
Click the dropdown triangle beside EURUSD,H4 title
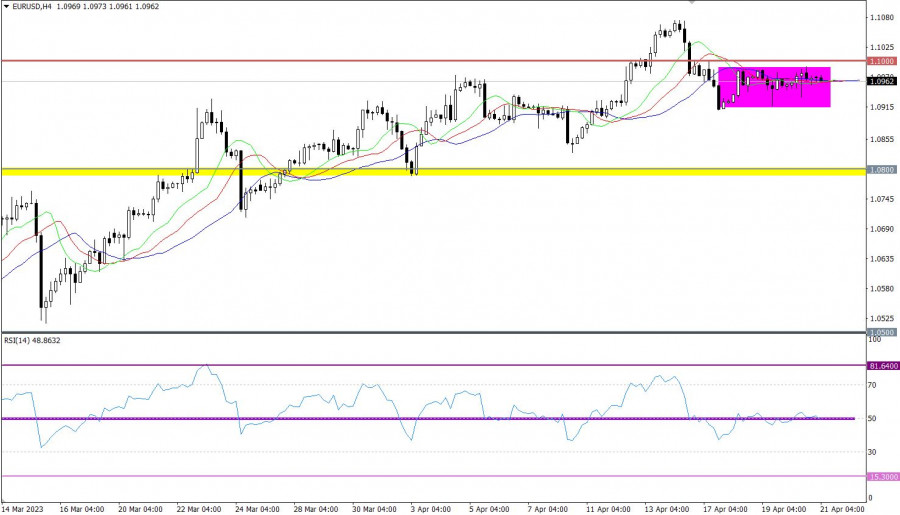[x=5, y=7]
